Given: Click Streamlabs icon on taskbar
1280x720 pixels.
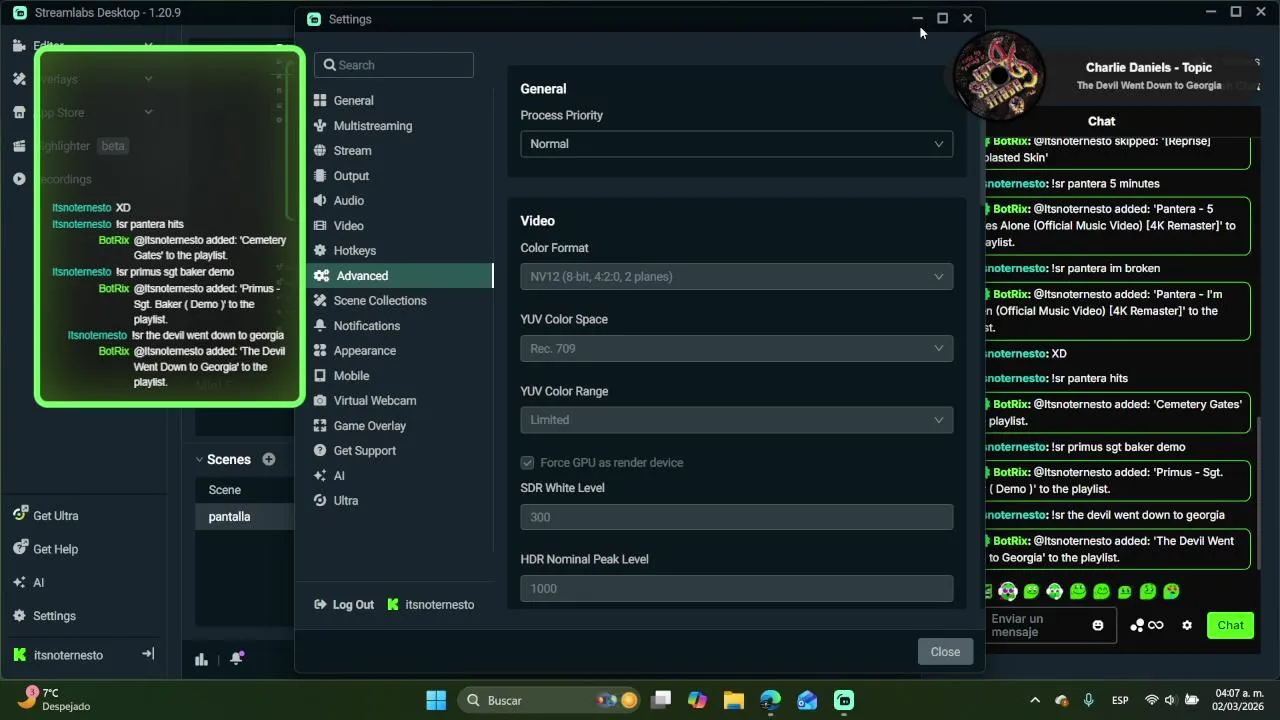Looking at the screenshot, I should coord(844,700).
